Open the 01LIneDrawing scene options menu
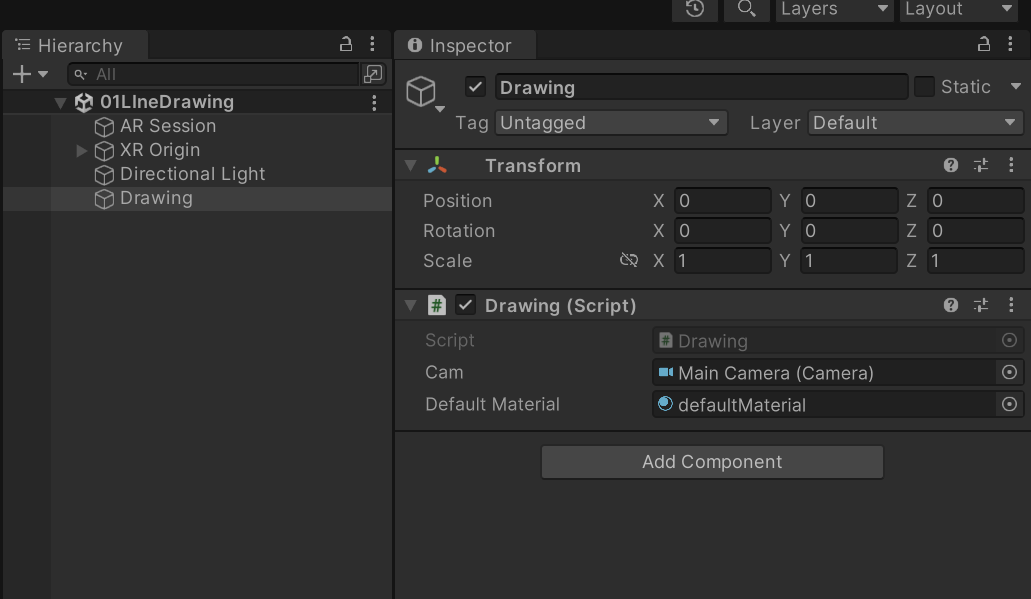Screen dimensions: 1031x599 pos(374,103)
